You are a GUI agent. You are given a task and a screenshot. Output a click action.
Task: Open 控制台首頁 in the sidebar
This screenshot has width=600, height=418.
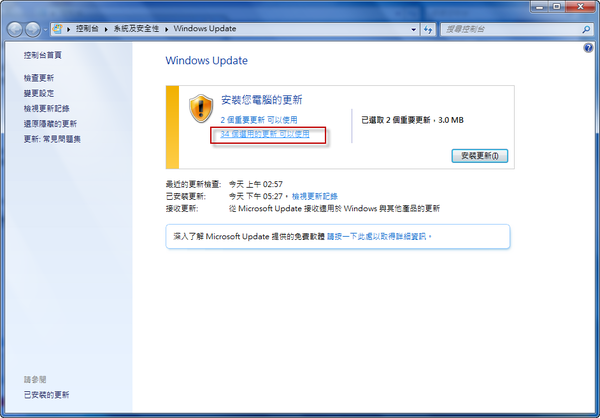[42, 55]
